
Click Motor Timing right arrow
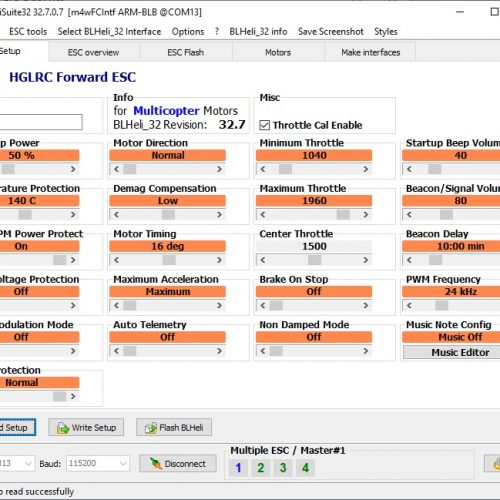(219, 260)
